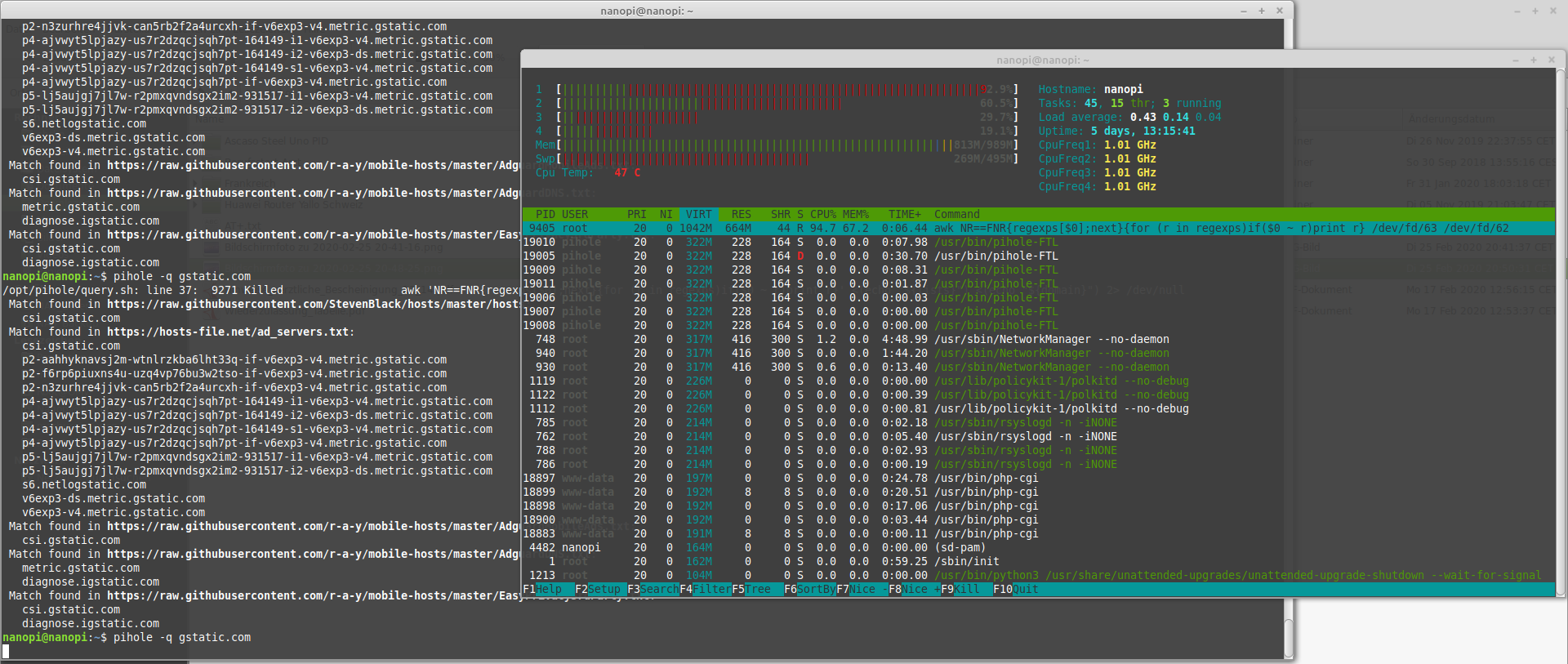Close the back pihole terminal window

pyautogui.click(x=1280, y=11)
